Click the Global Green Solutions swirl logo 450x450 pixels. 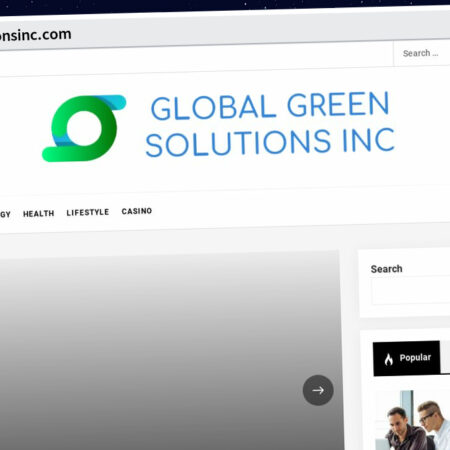point(84,128)
